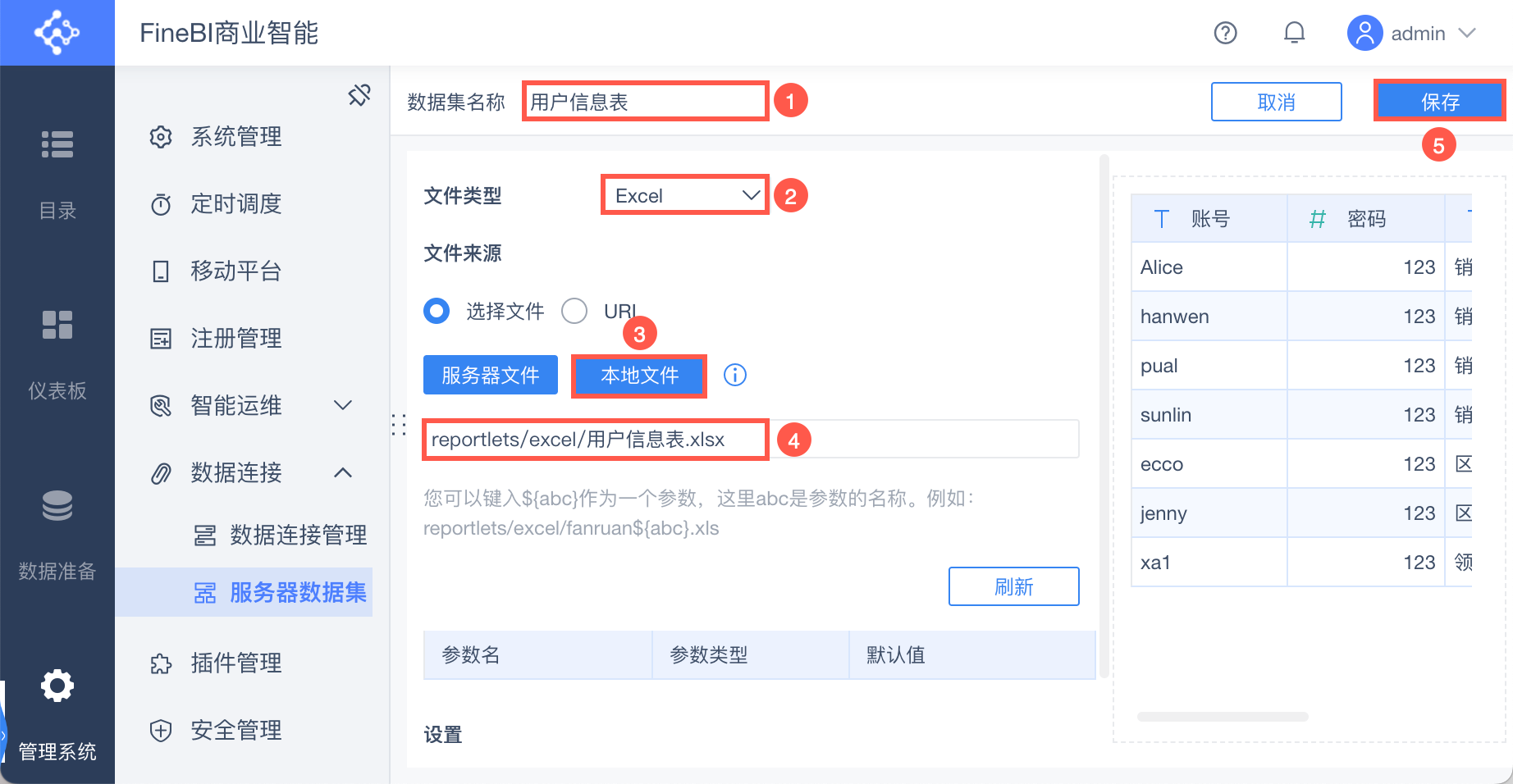The height and width of the screenshot is (784, 1513).
Task: Click the help question mark icon
Action: pos(1225,33)
